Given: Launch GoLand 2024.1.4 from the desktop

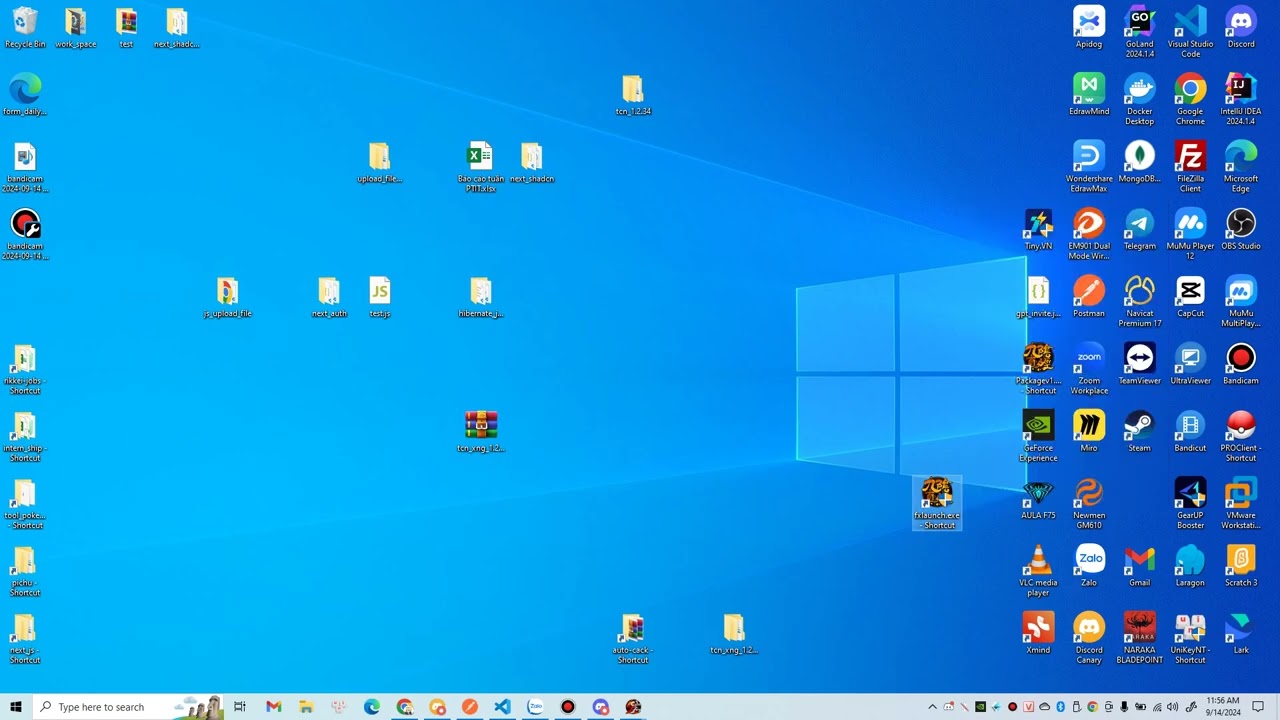Looking at the screenshot, I should pos(1140,32).
